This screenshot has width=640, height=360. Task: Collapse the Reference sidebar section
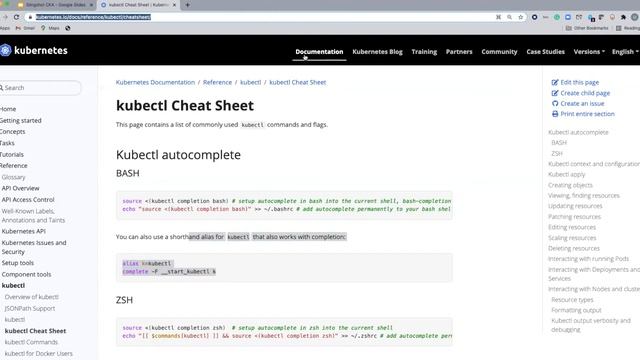[13, 166]
